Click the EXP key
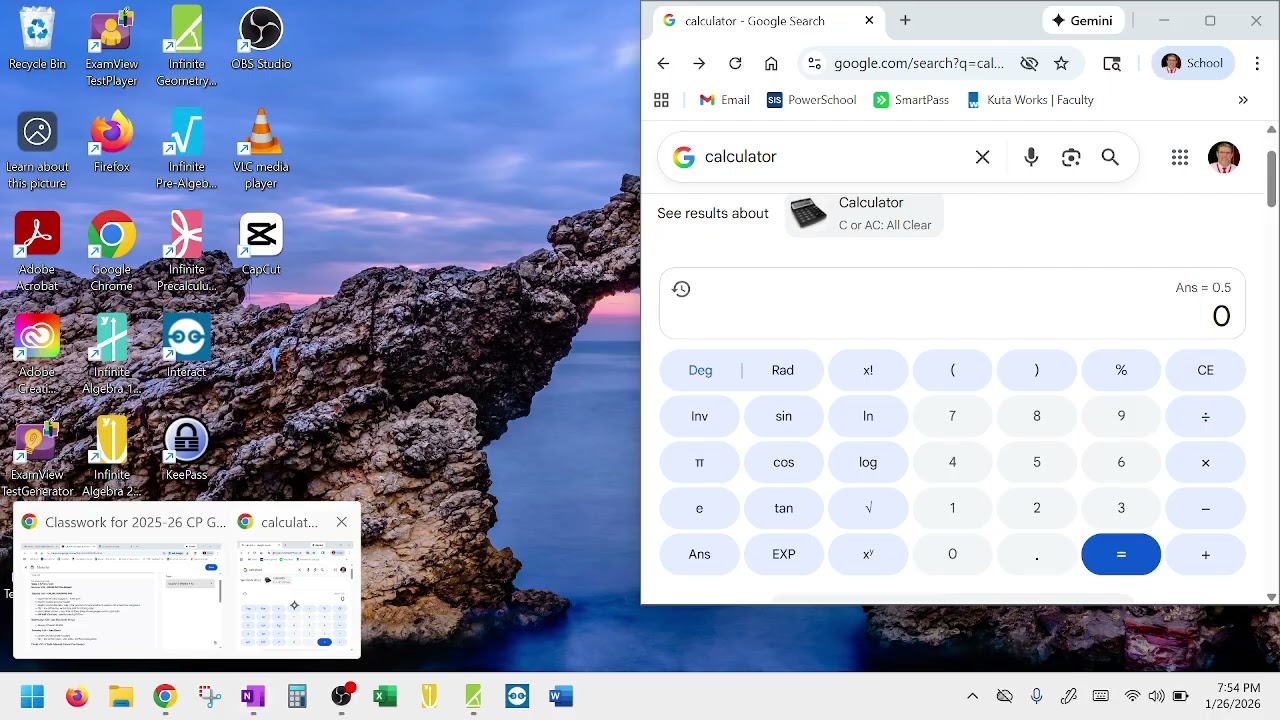The width and height of the screenshot is (1280, 720). 784,554
